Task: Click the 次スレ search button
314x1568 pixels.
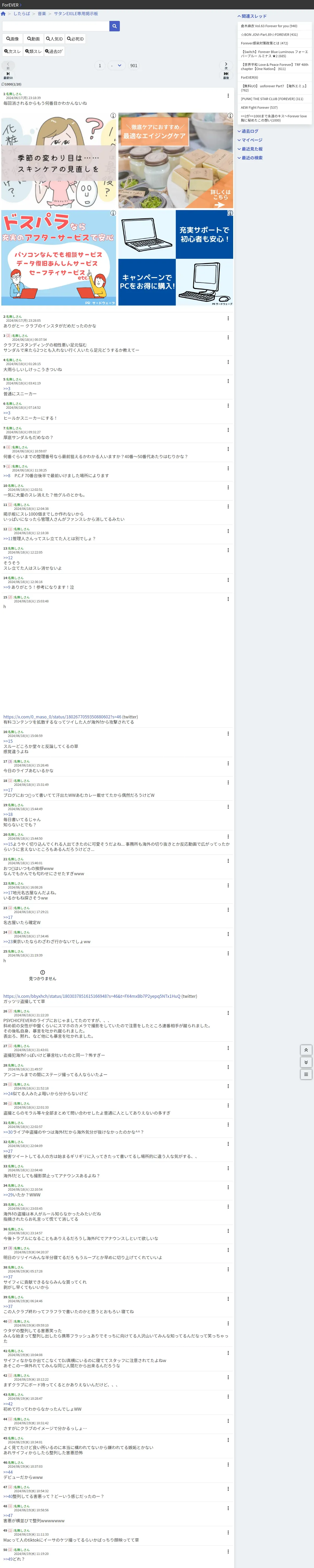Action: [12, 52]
